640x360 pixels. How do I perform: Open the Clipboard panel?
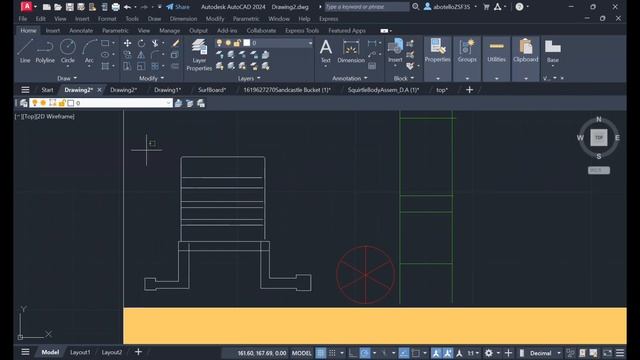pos(526,51)
